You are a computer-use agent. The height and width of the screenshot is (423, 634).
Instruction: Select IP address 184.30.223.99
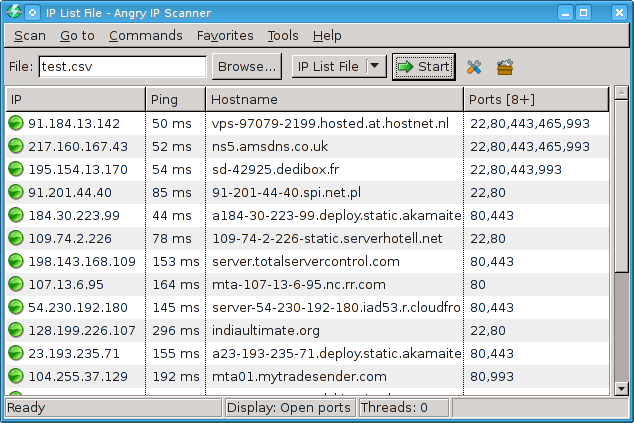click(x=74, y=216)
